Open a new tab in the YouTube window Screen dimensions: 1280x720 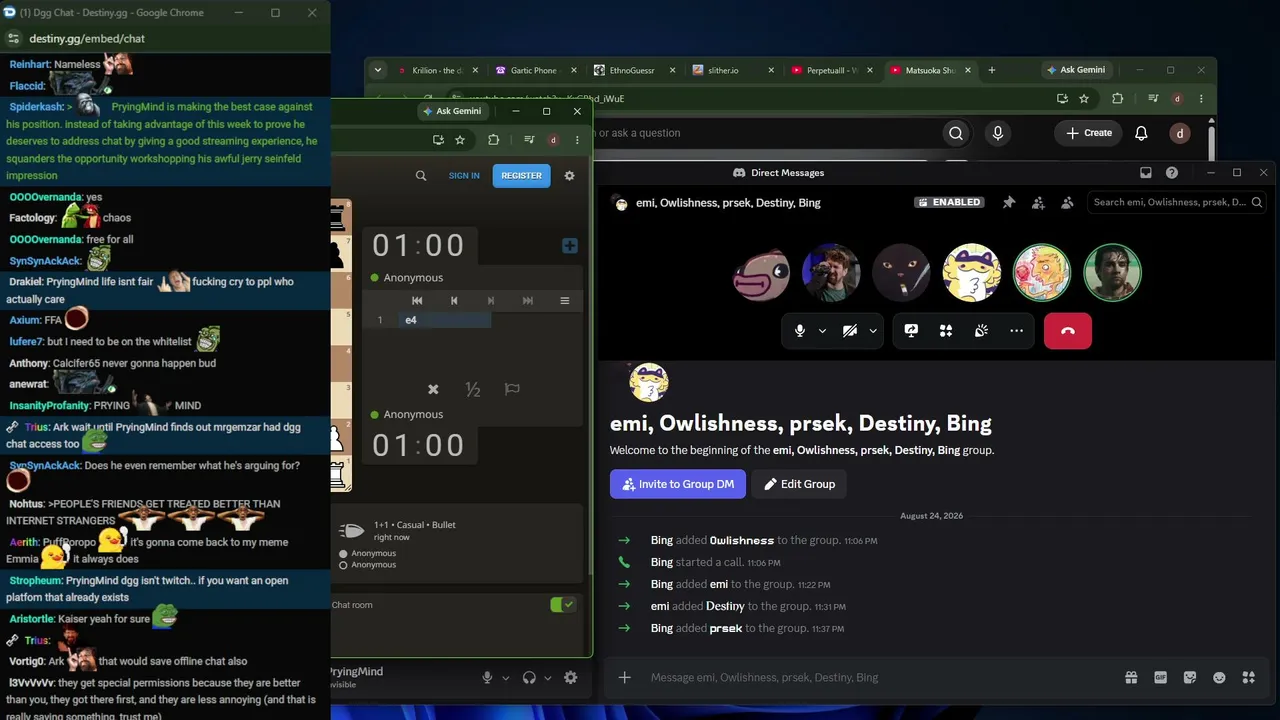[x=992, y=70]
